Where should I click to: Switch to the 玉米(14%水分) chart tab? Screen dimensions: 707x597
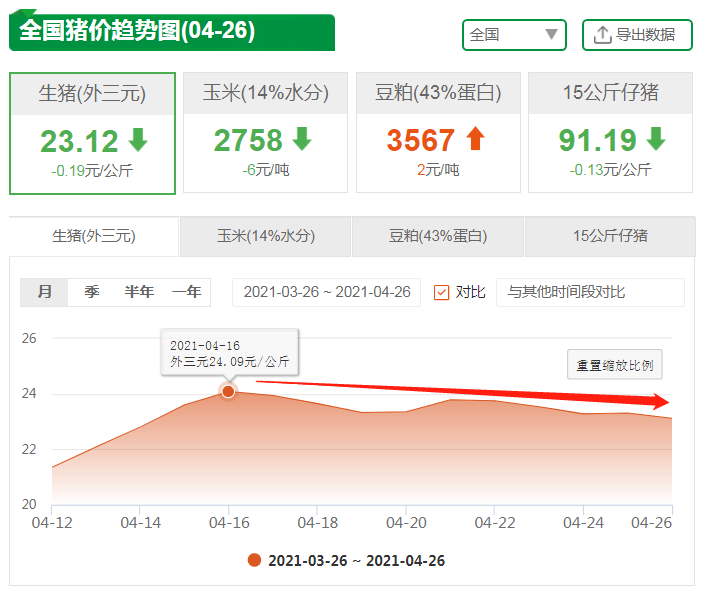(266, 236)
